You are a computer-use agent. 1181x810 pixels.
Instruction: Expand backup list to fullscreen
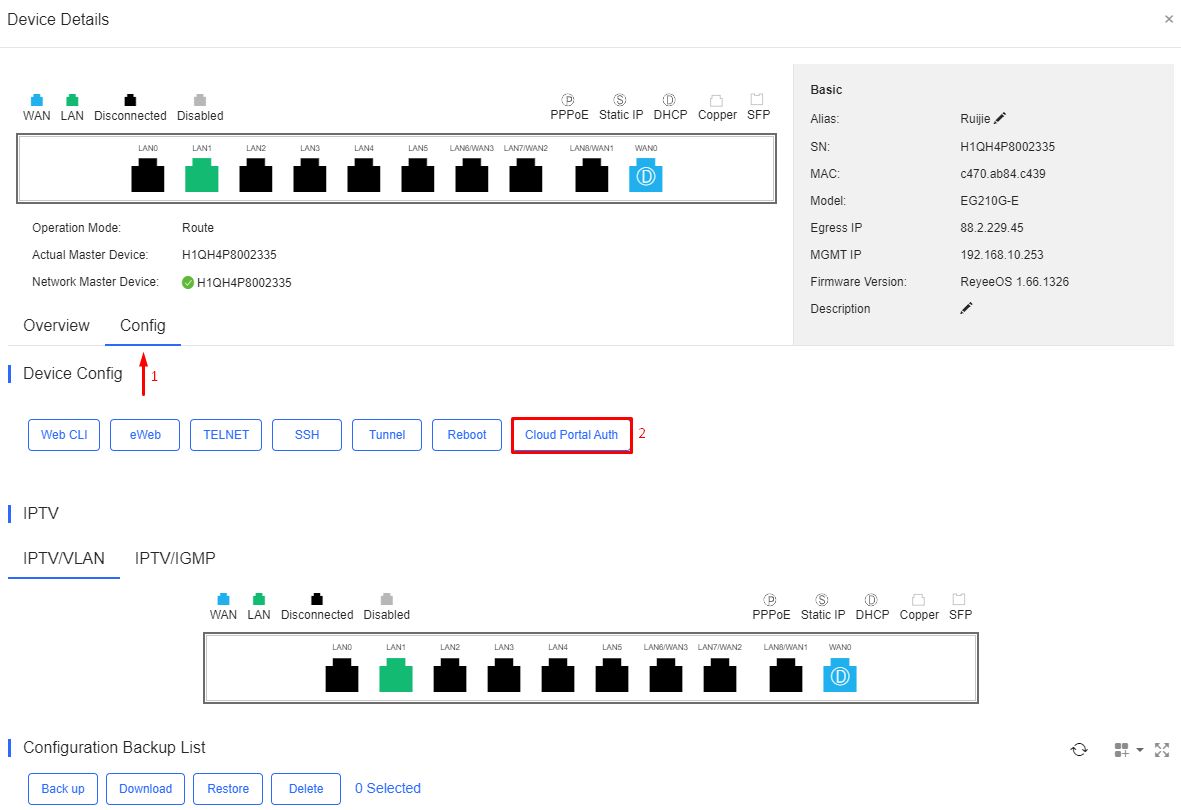coord(1162,750)
